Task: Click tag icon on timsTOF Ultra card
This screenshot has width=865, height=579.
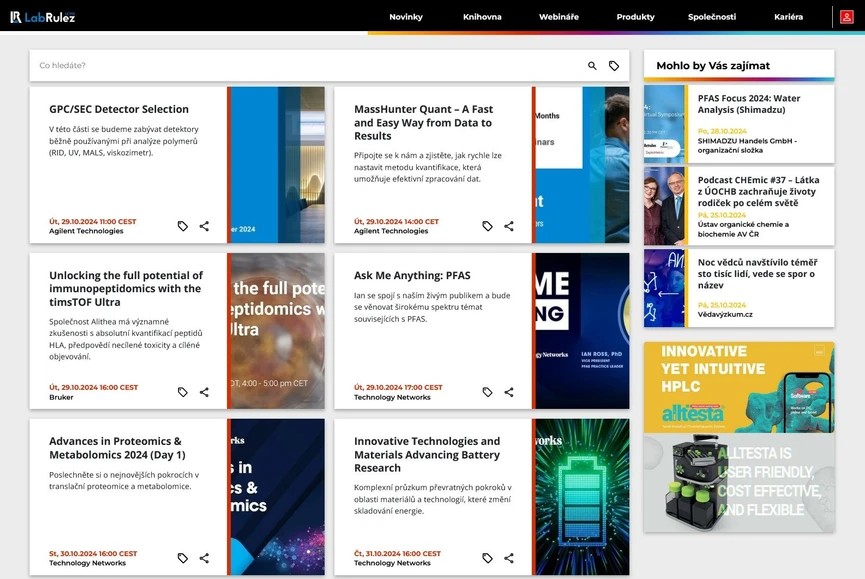Action: [183, 392]
